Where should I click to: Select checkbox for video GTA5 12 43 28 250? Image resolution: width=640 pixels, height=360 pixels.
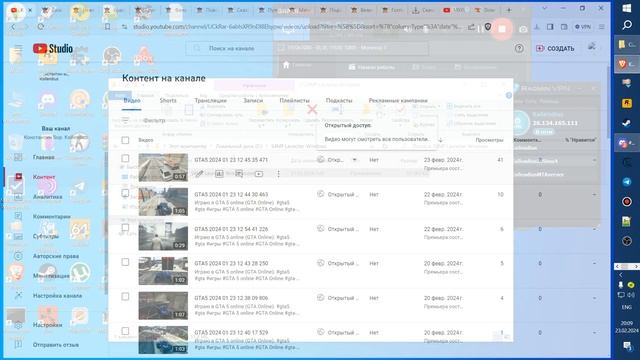[x=125, y=262]
